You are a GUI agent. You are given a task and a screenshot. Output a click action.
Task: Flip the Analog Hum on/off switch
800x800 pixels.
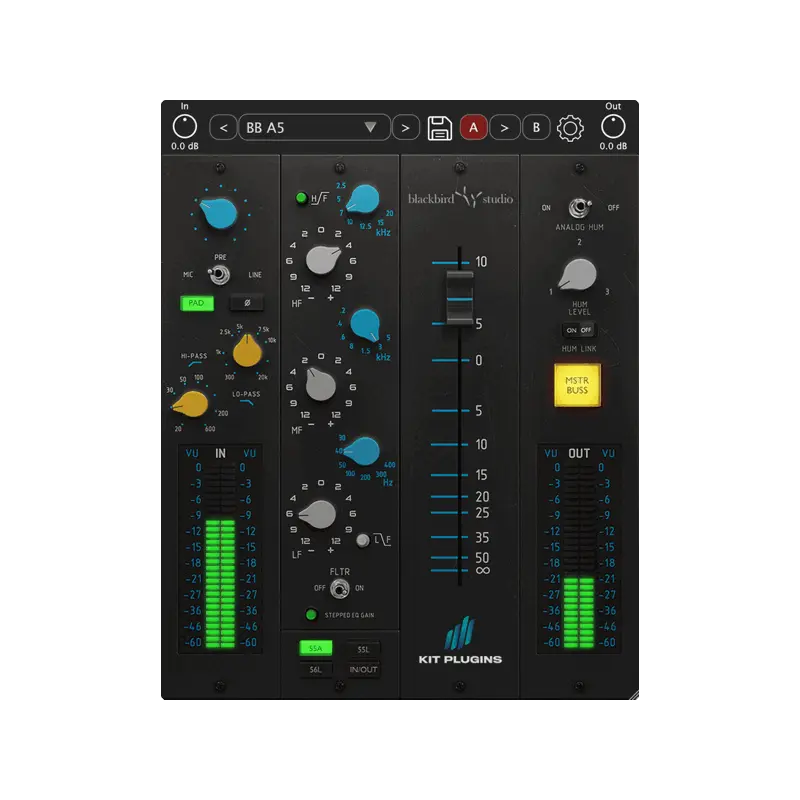(x=579, y=208)
